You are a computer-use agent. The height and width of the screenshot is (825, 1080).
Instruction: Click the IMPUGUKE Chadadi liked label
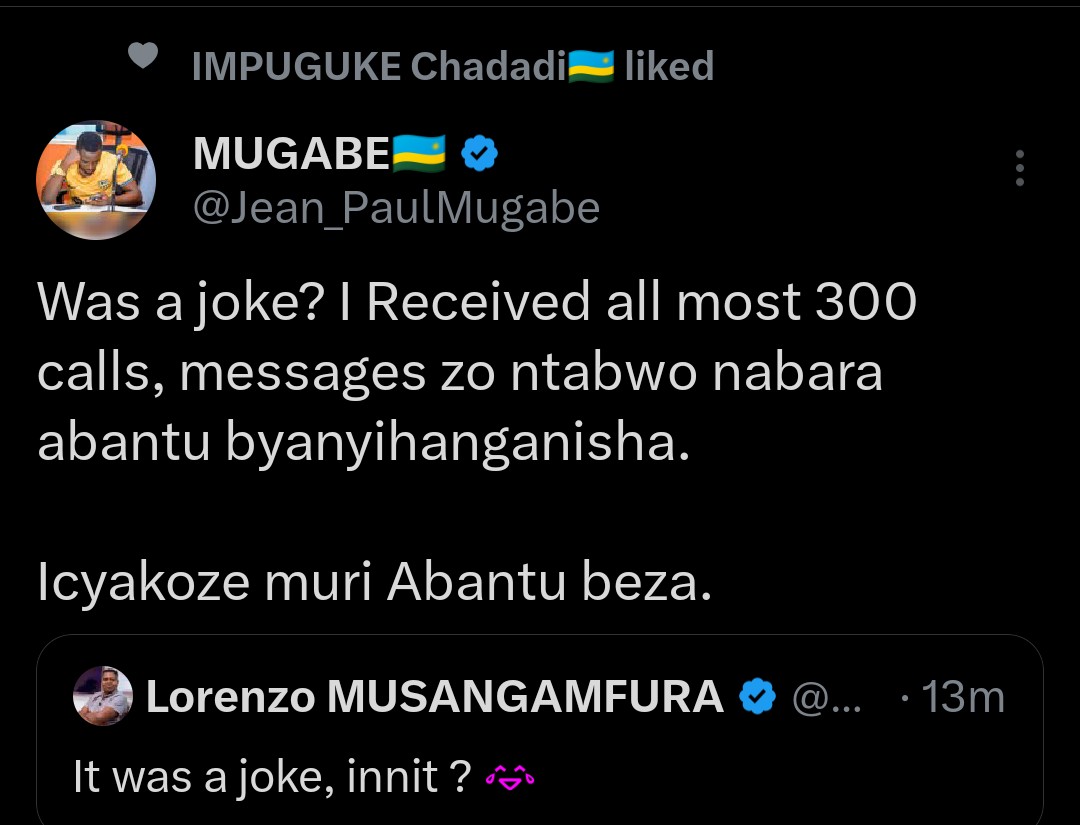[x=380, y=67]
